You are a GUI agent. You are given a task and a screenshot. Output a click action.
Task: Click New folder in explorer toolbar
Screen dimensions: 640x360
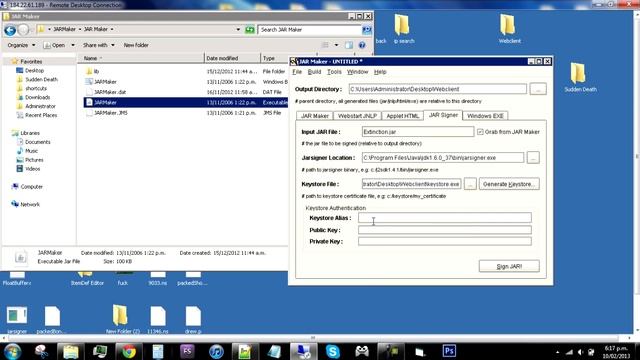pos(136,45)
